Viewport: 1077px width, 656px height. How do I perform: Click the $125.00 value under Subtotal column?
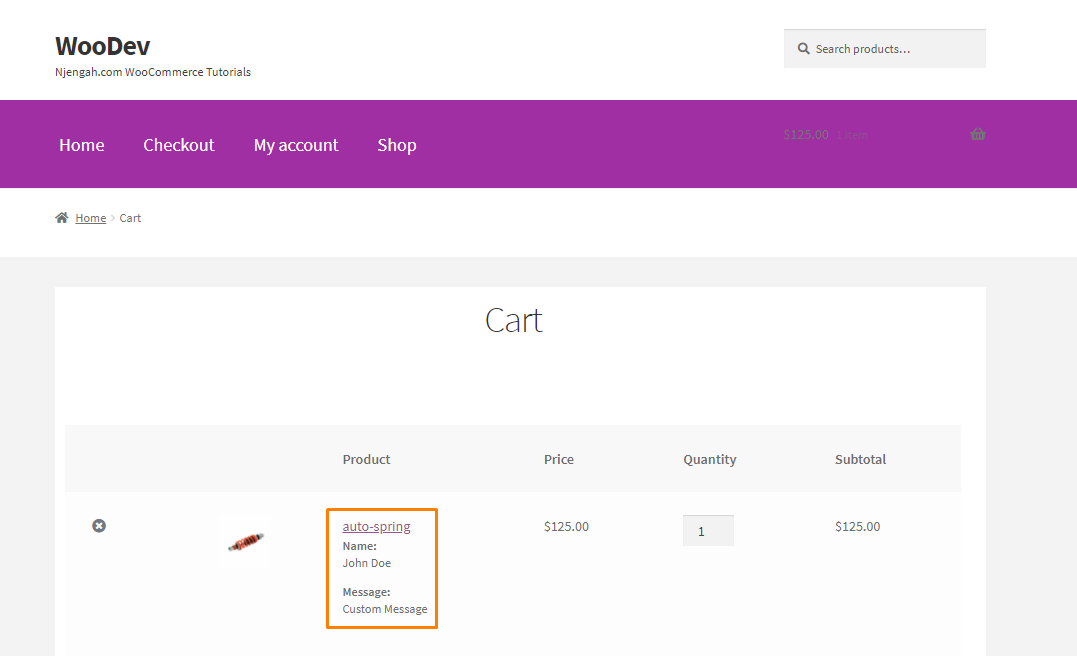[x=857, y=527]
